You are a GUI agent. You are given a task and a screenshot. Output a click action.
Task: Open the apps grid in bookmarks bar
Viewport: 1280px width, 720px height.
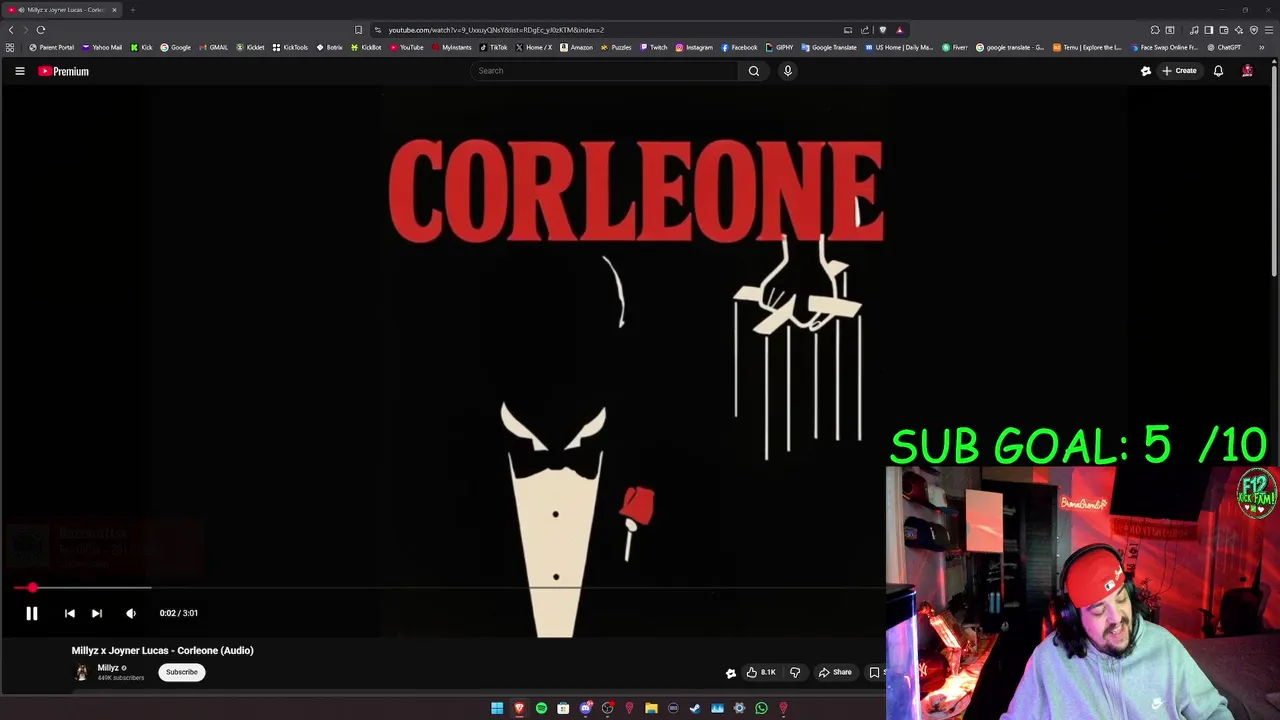tap(10, 47)
